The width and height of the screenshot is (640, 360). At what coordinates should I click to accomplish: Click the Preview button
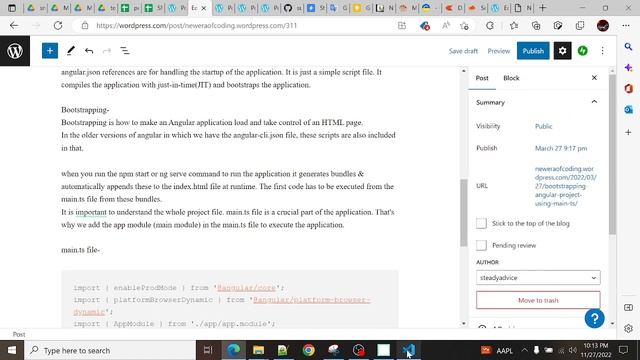[499, 51]
